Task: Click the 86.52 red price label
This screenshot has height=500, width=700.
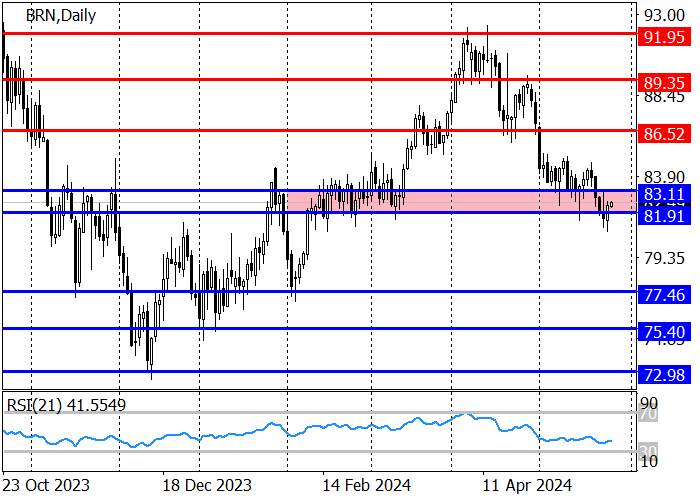Action: pos(664,133)
